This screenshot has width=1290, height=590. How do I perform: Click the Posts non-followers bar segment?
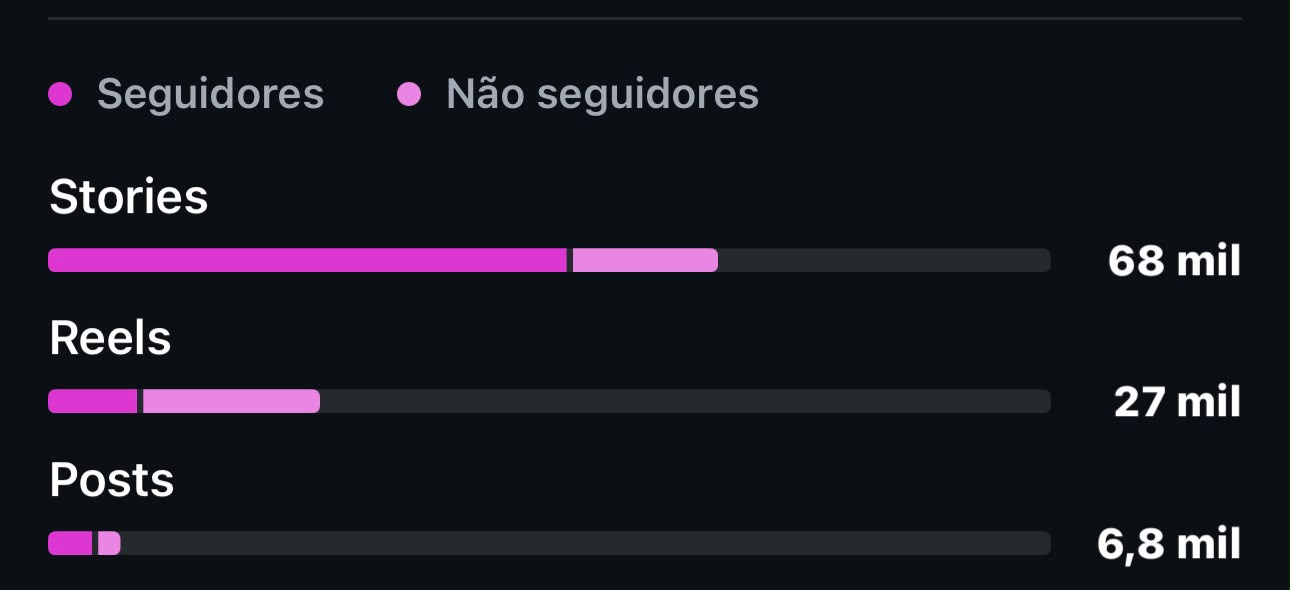(109, 543)
